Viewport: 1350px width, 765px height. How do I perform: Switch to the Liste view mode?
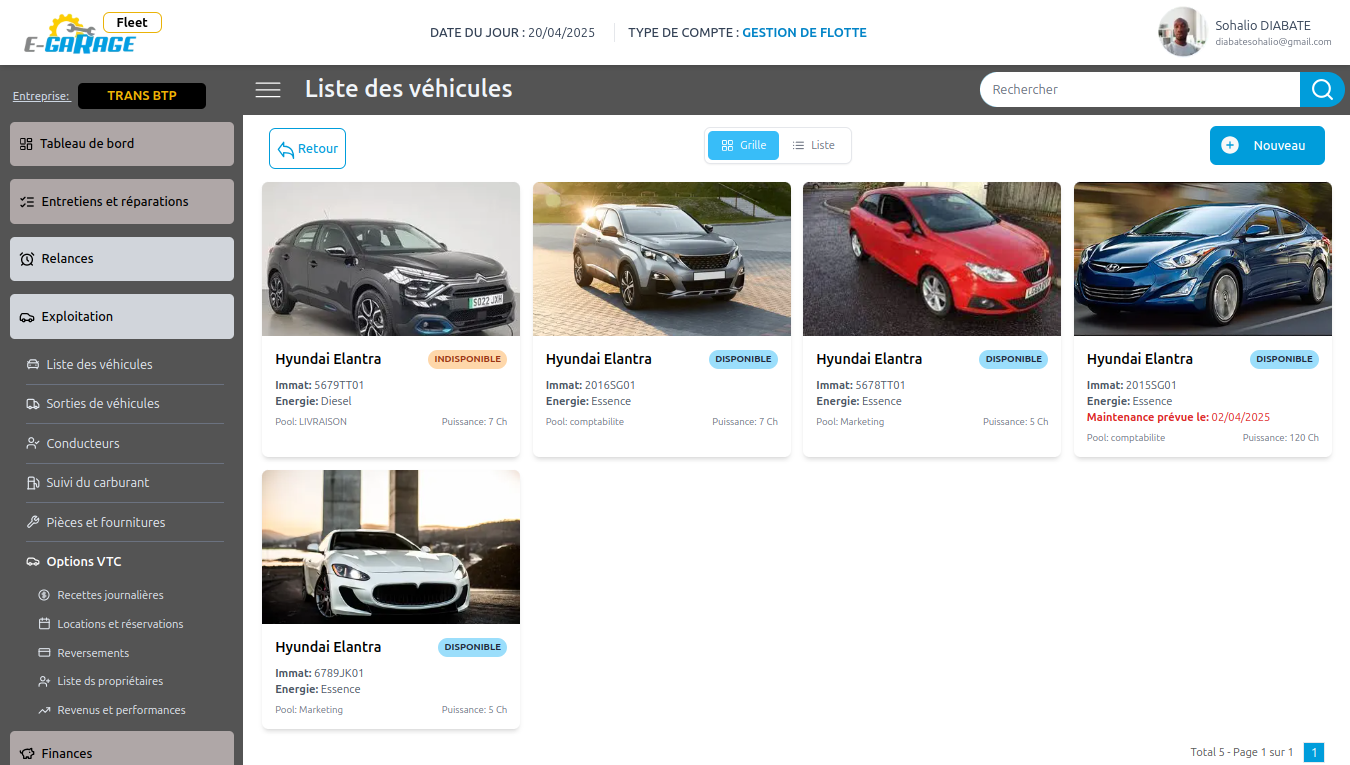click(x=813, y=145)
